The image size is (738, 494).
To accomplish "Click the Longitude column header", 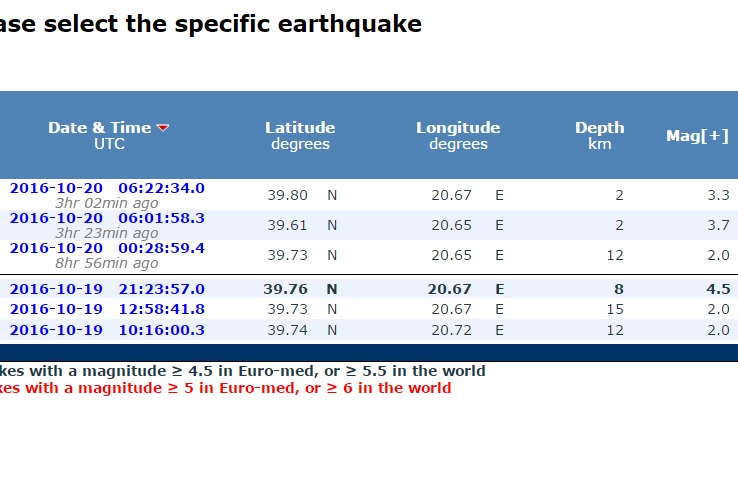I will click(x=458, y=135).
